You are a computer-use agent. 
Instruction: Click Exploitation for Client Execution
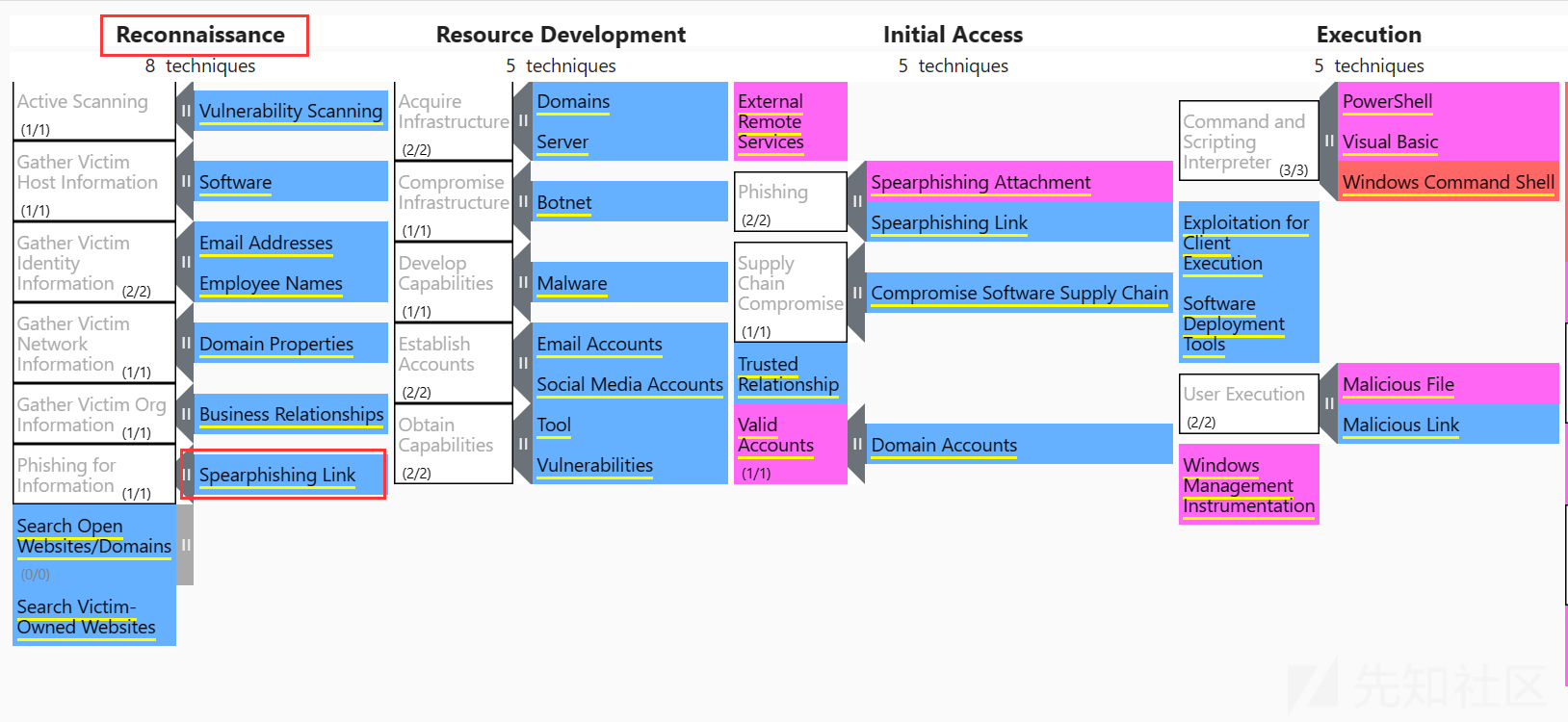[x=1248, y=243]
